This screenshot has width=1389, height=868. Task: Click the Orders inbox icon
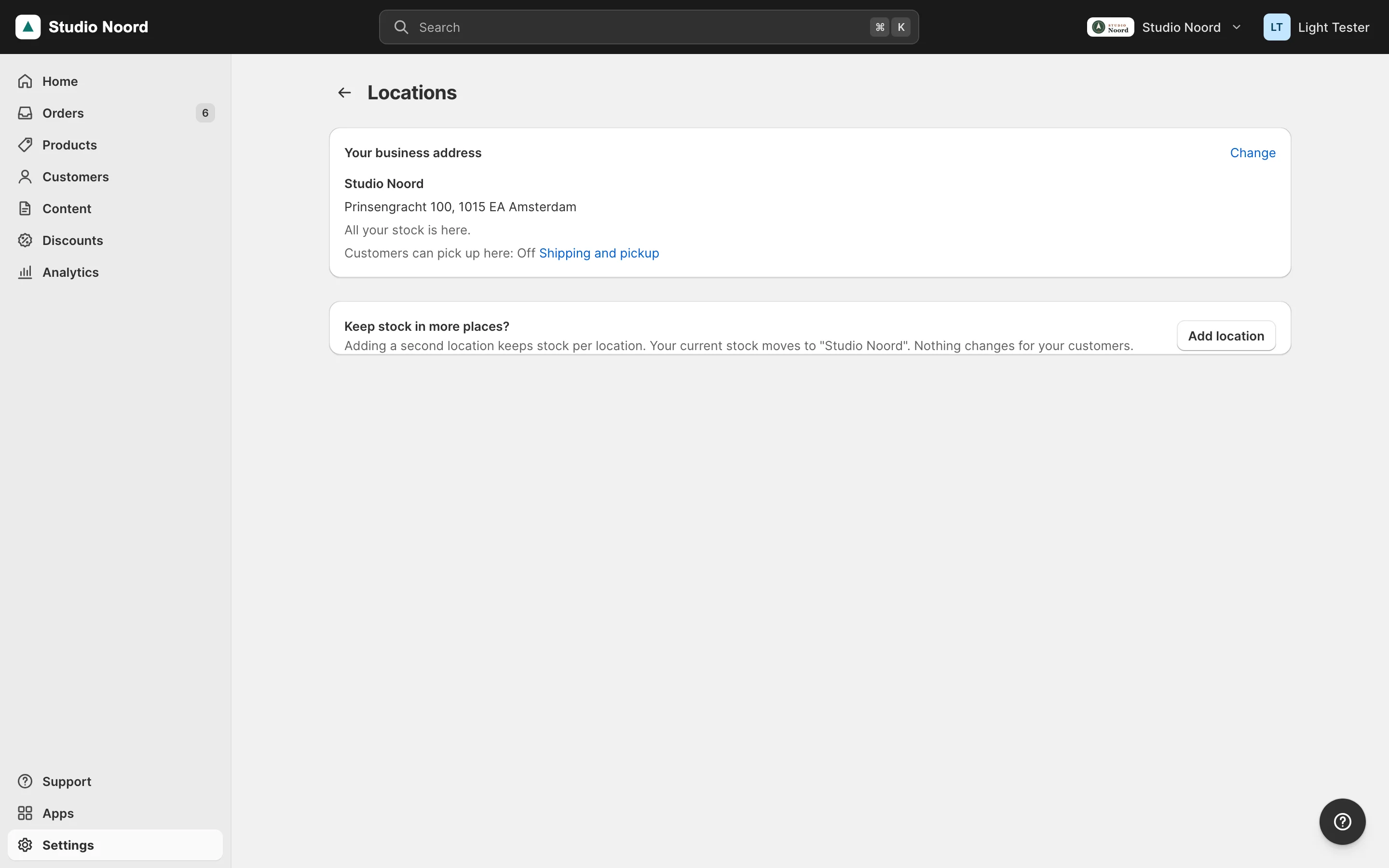point(25,113)
